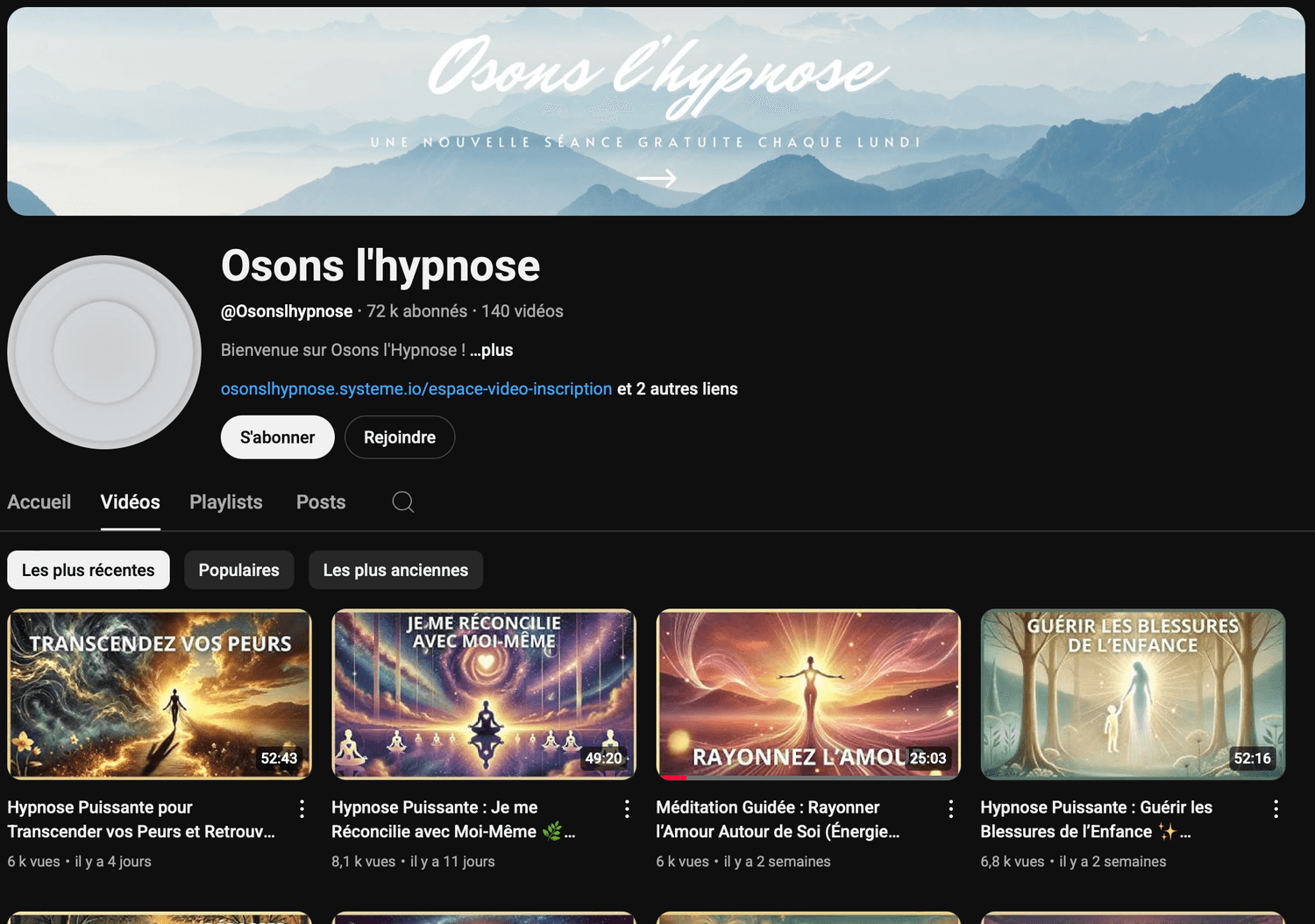1315x924 pixels.
Task: Sort videos by 'Les plus anciennes'
Action: (396, 570)
